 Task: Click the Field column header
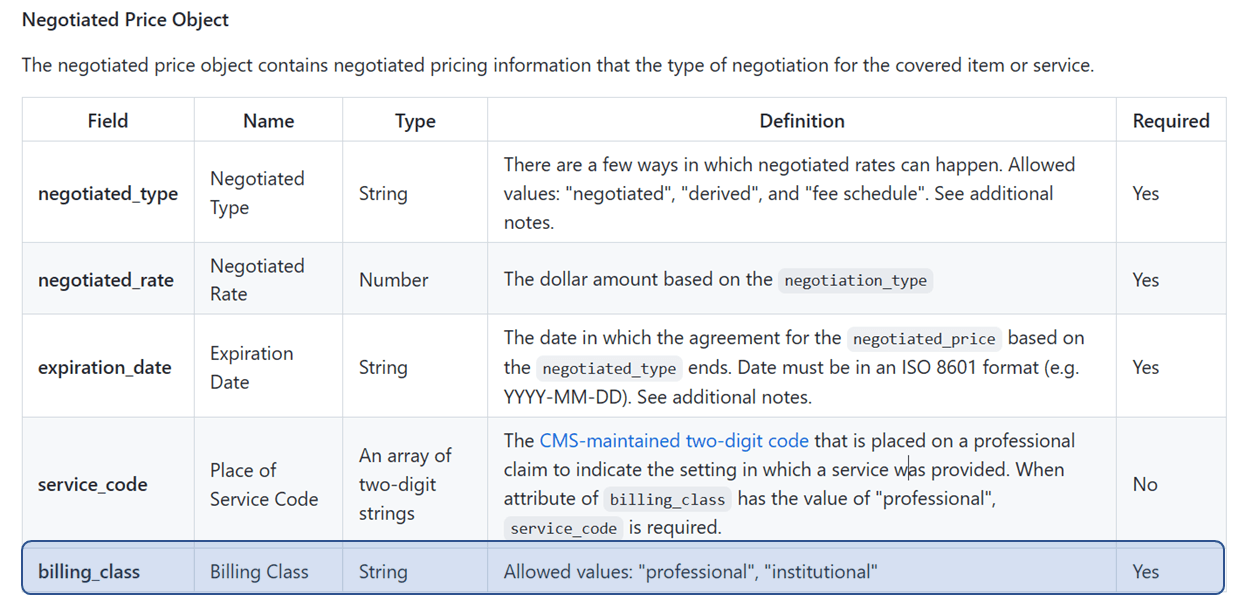[108, 121]
